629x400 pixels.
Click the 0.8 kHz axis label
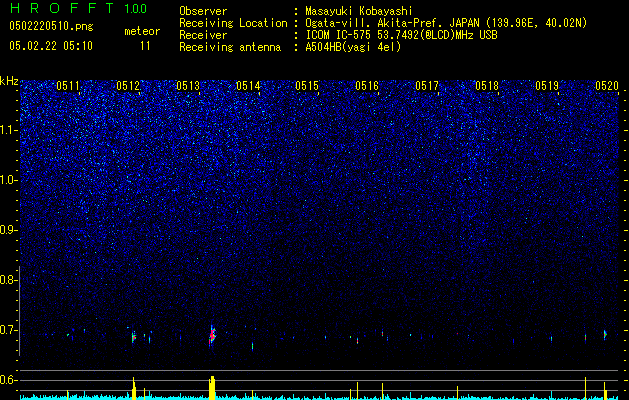9,280
